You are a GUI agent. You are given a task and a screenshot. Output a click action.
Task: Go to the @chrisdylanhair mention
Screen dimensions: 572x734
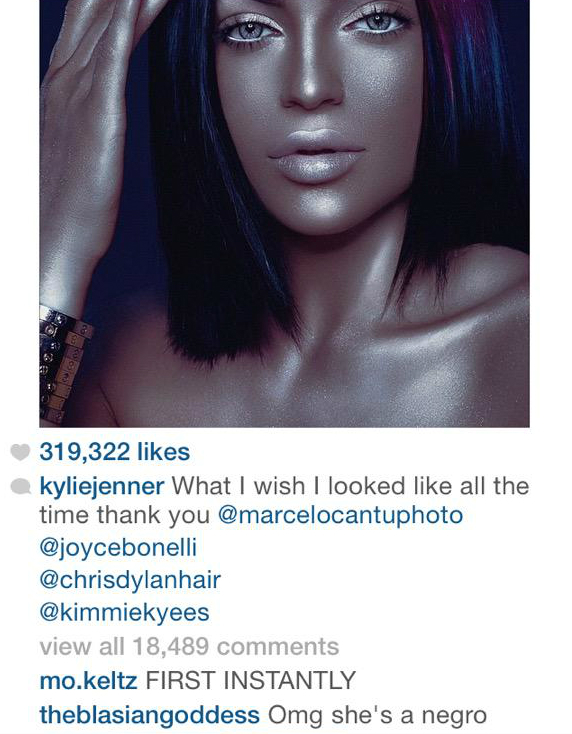coord(130,580)
